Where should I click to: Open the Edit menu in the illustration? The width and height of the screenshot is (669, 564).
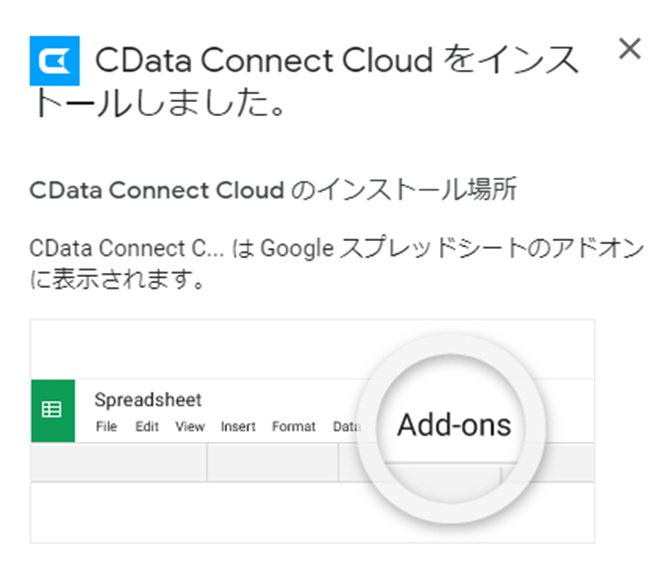147,426
